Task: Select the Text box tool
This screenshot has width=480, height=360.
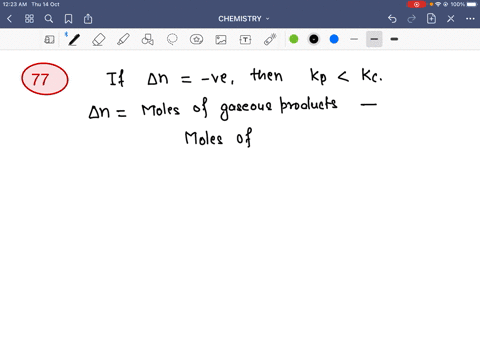Action: (245, 40)
